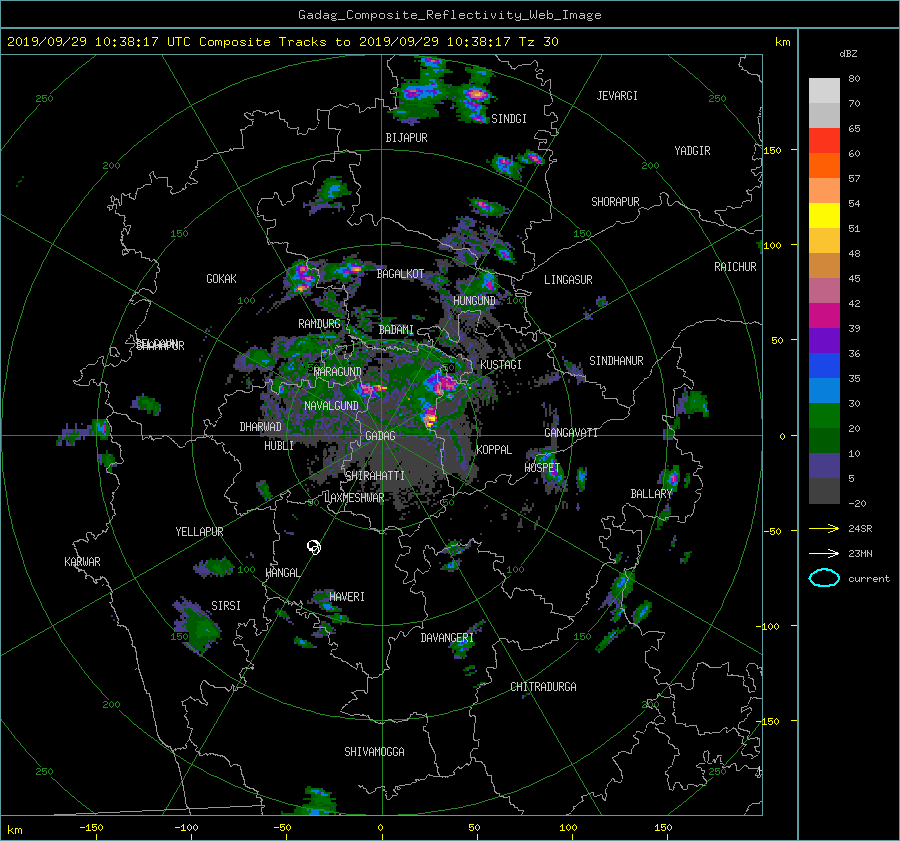Click the HANGAL city label
Screen dimensions: 900x841
(282, 573)
